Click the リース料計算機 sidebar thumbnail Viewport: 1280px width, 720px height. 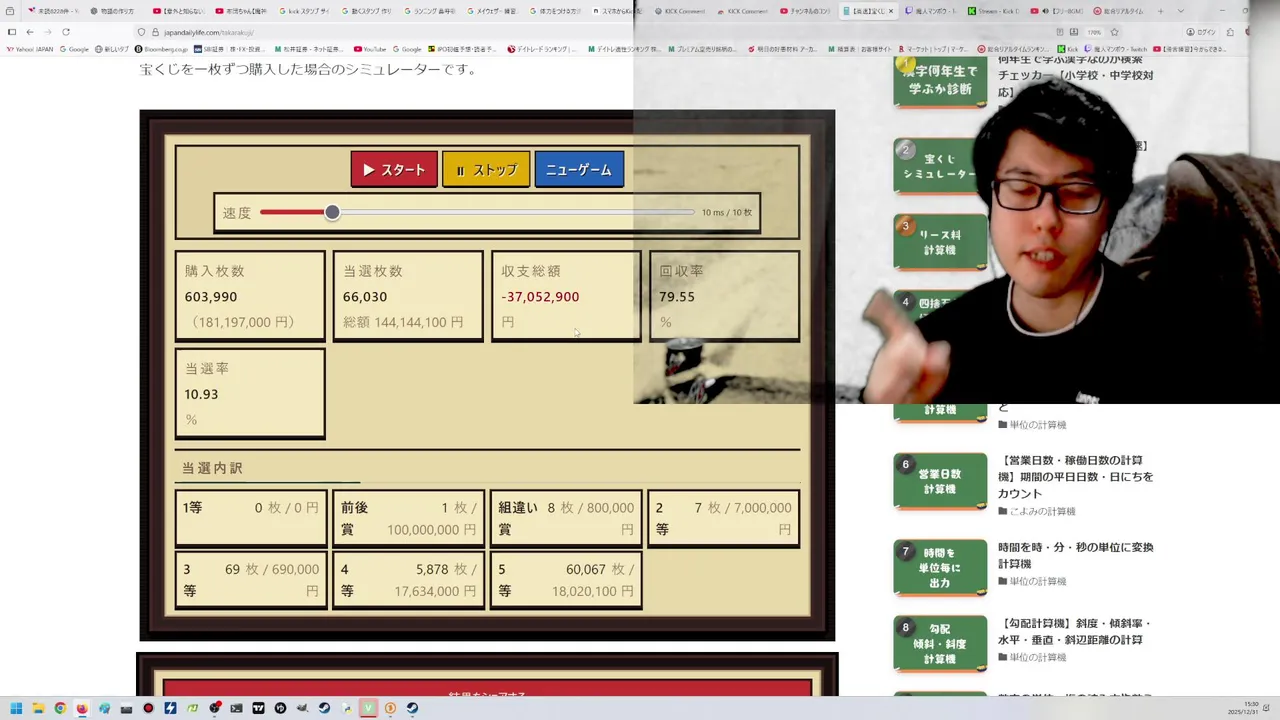[938, 241]
